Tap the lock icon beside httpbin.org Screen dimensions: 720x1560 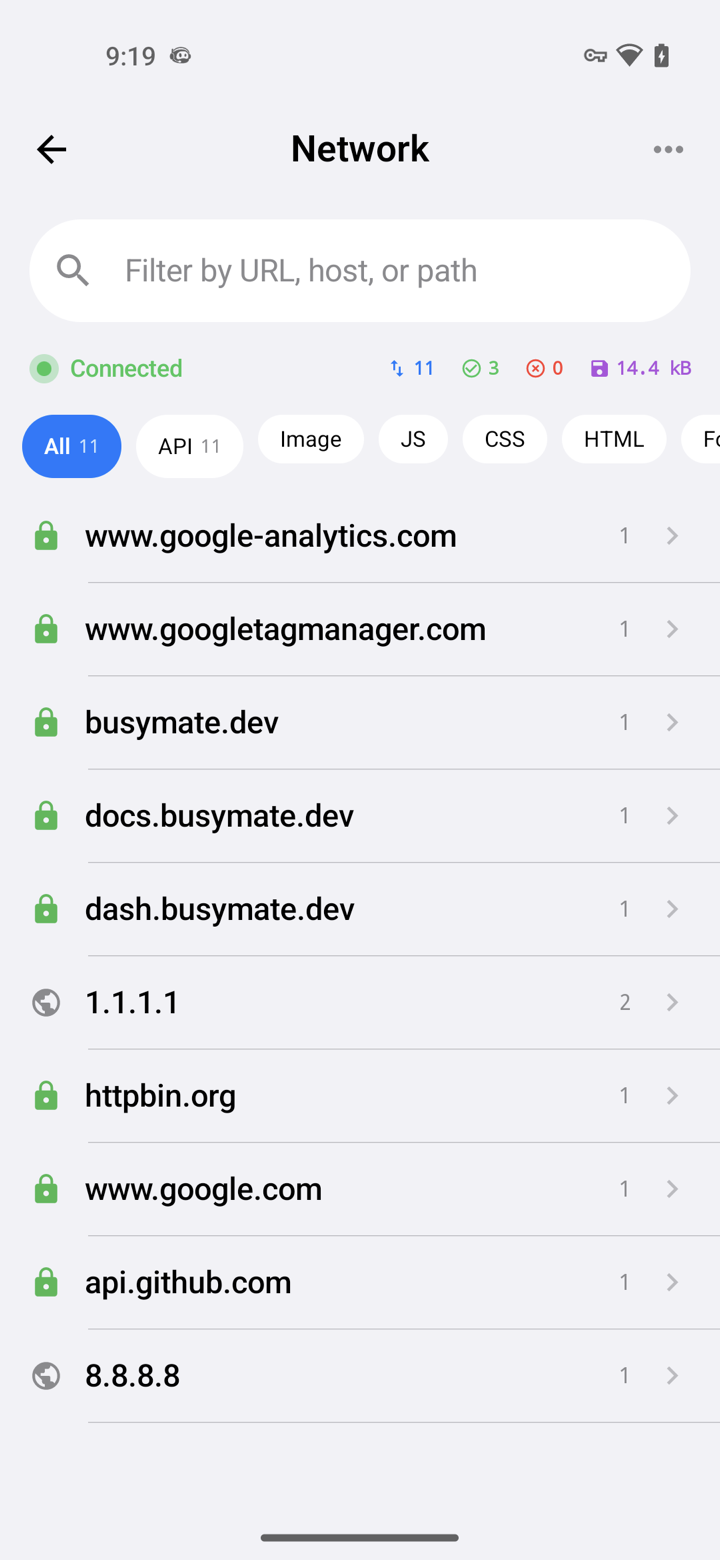coord(46,1096)
